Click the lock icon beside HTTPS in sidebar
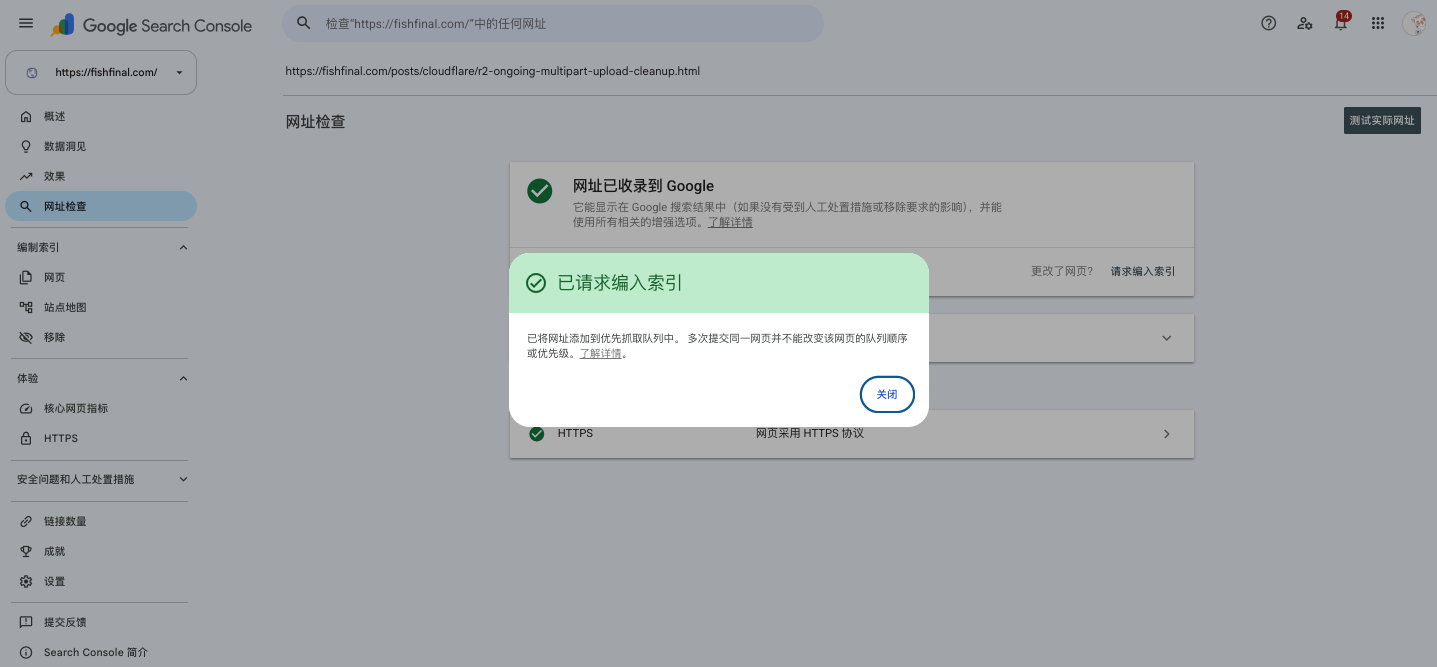The height and width of the screenshot is (667, 1437). [26, 438]
